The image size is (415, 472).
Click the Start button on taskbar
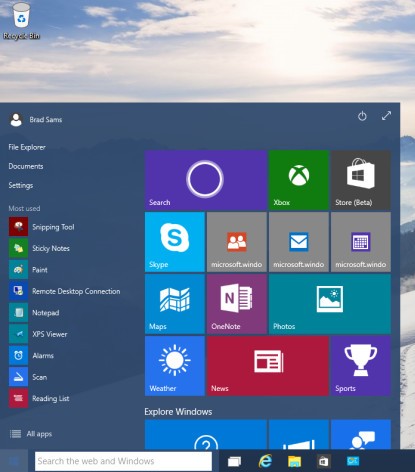(14, 461)
